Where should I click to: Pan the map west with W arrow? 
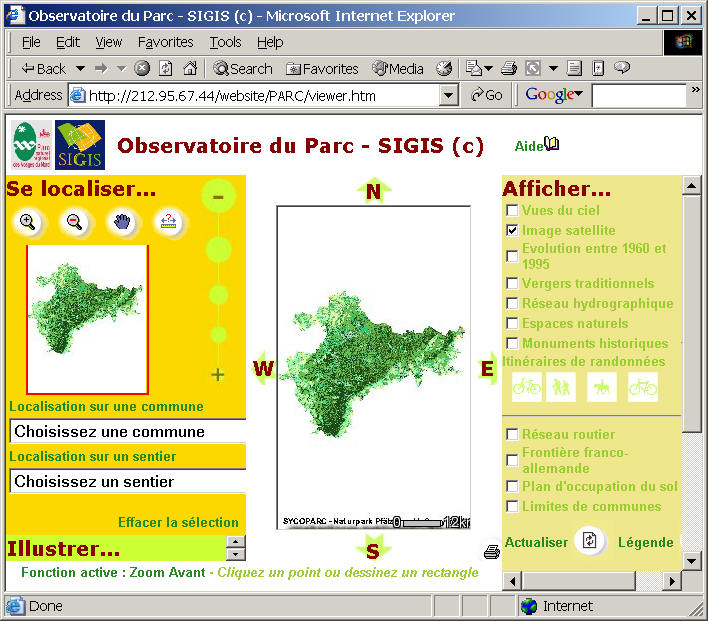[264, 368]
